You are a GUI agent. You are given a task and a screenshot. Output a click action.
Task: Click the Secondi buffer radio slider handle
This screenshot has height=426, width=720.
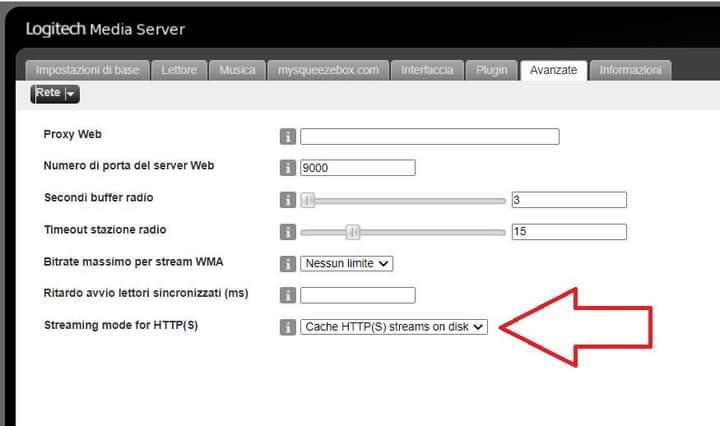click(x=308, y=200)
